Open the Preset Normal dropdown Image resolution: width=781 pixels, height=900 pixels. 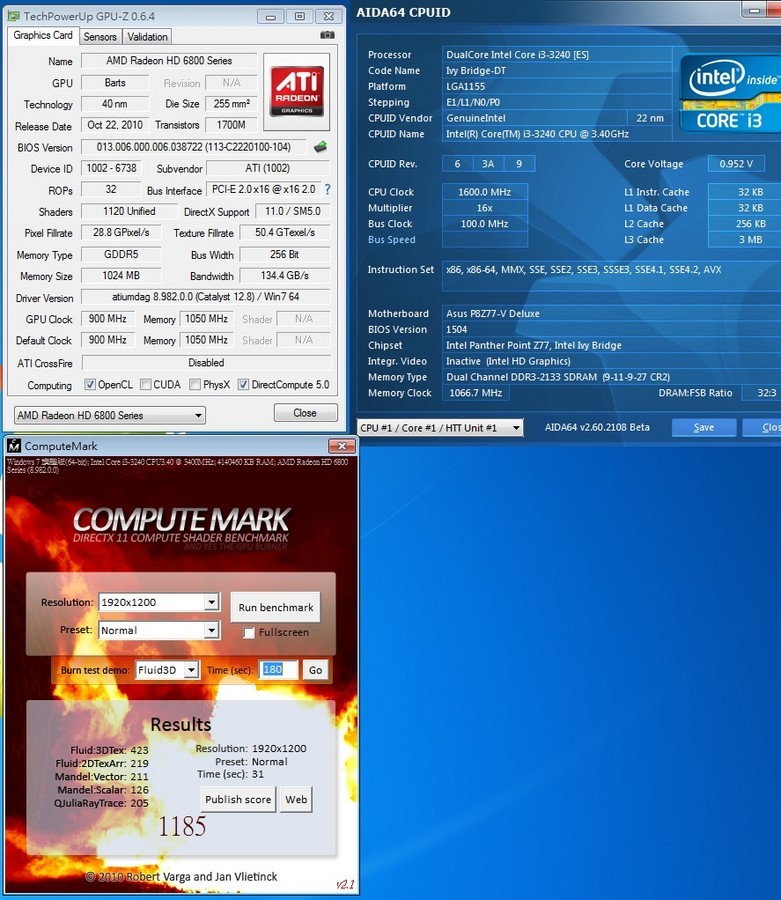click(x=211, y=630)
